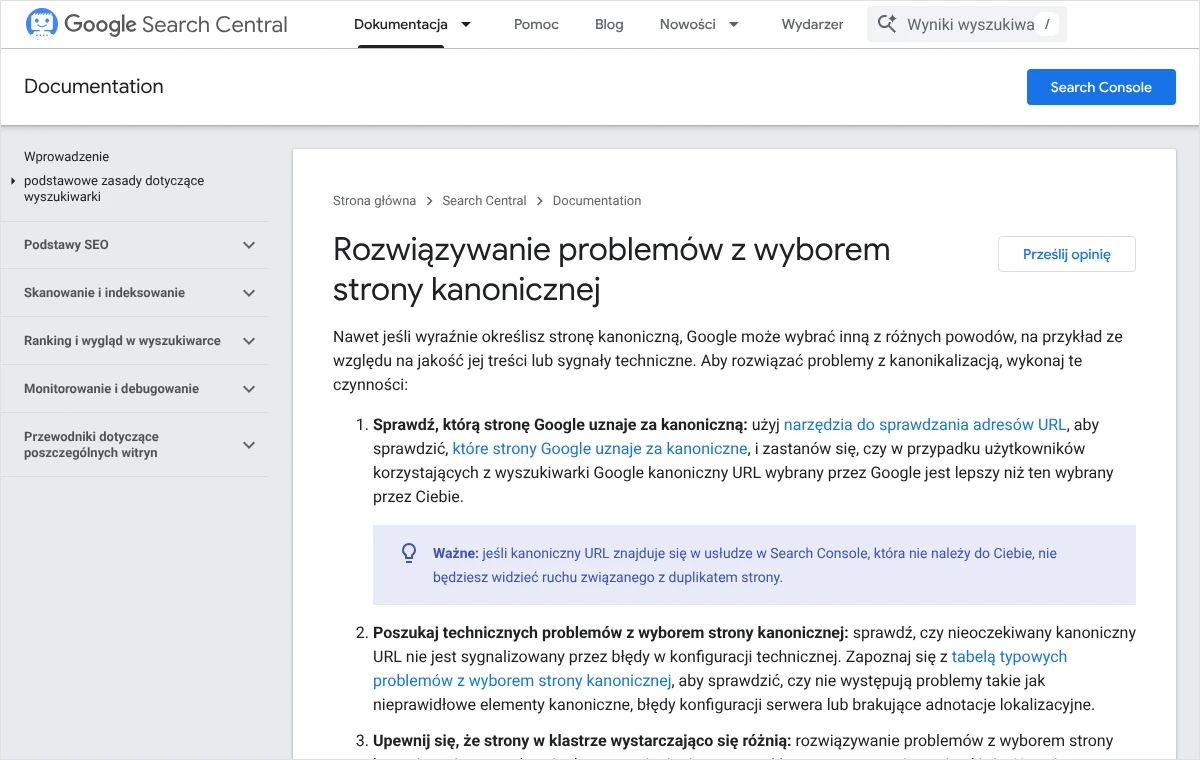This screenshot has width=1200, height=760.
Task: Select Wprowadzenie in the sidebar
Action: (67, 156)
